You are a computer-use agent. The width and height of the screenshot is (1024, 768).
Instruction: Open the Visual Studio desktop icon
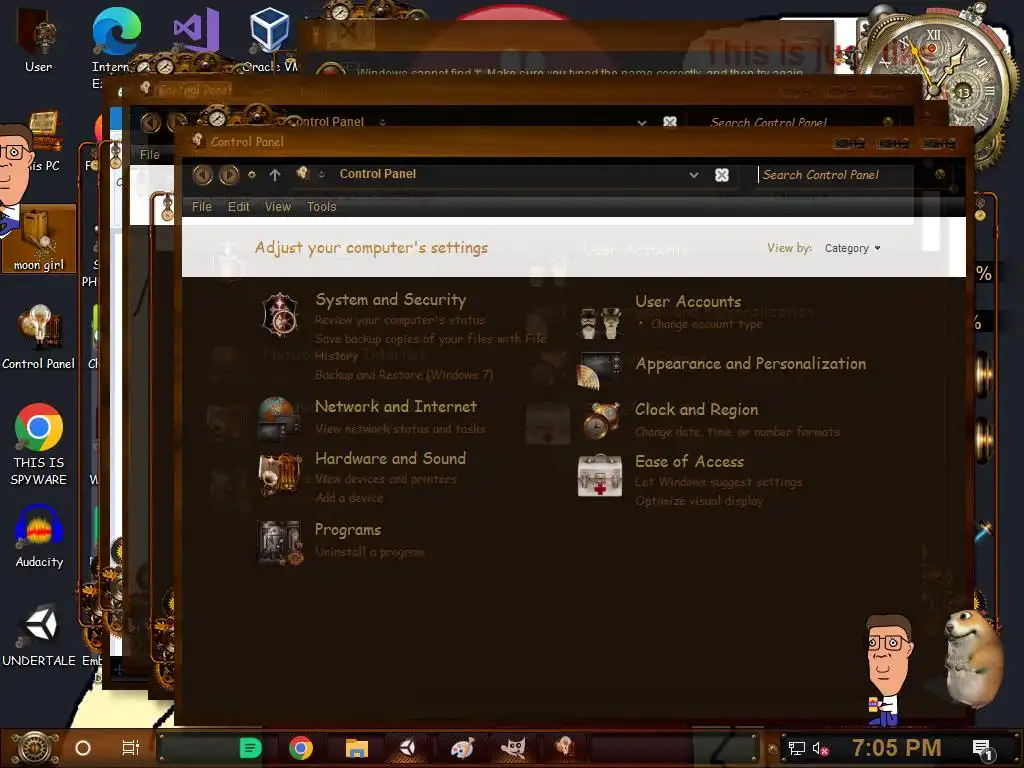coord(196,31)
